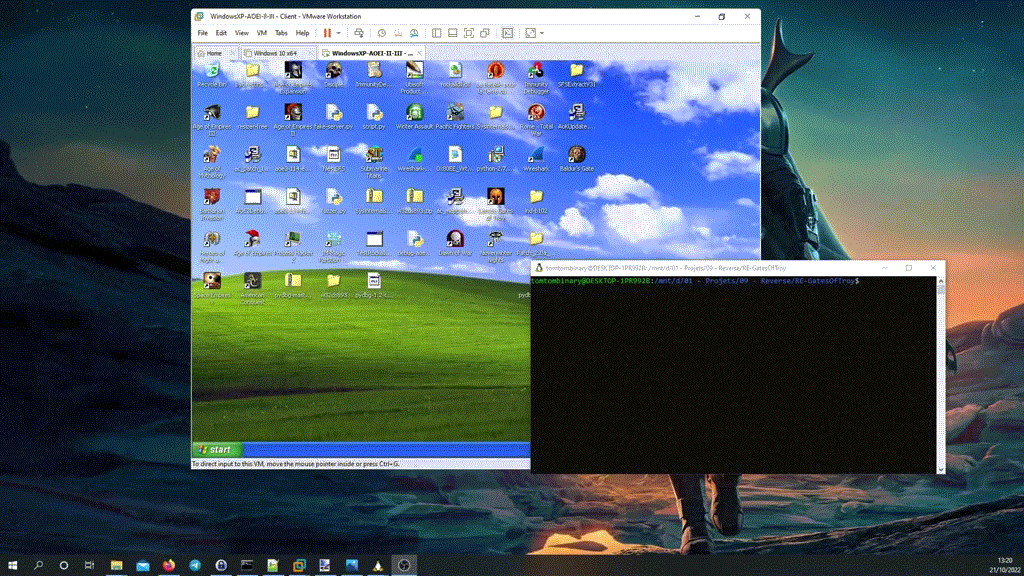Image resolution: width=1024 pixels, height=576 pixels.
Task: Open the VMware Workstation taskbar icon
Action: coord(299,565)
